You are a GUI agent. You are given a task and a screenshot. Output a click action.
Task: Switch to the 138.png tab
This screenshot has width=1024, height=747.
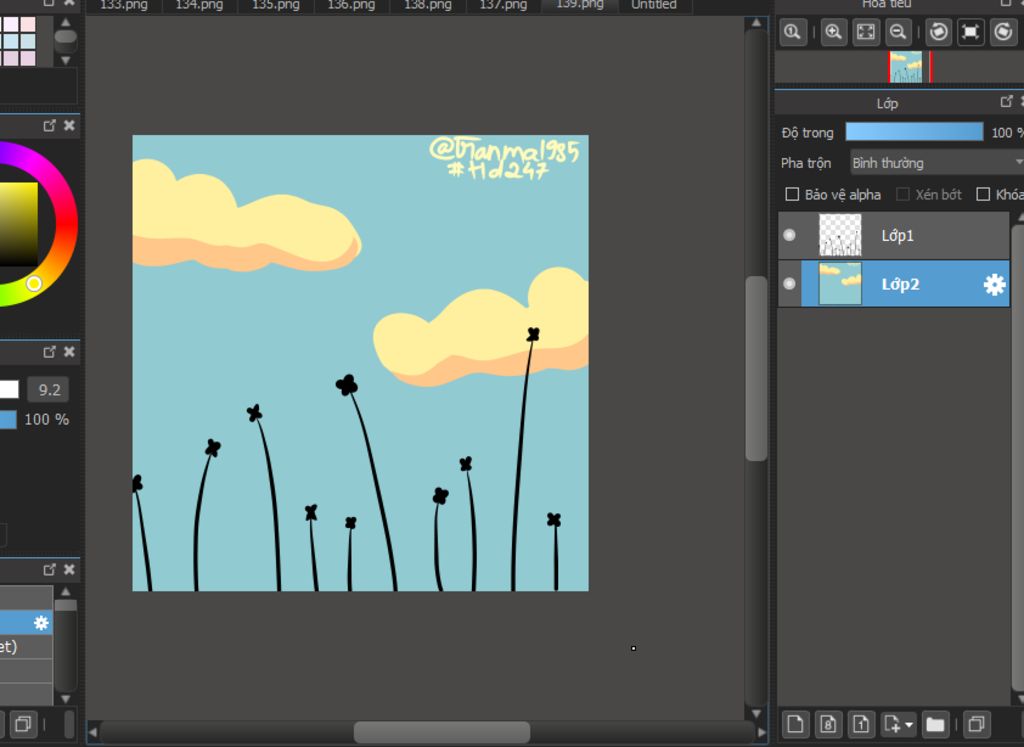(428, 5)
